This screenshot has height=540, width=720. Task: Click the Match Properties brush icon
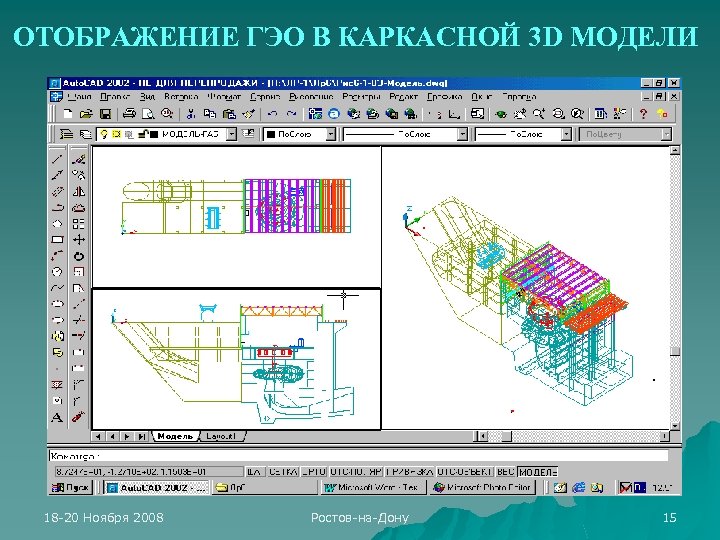click(x=248, y=113)
